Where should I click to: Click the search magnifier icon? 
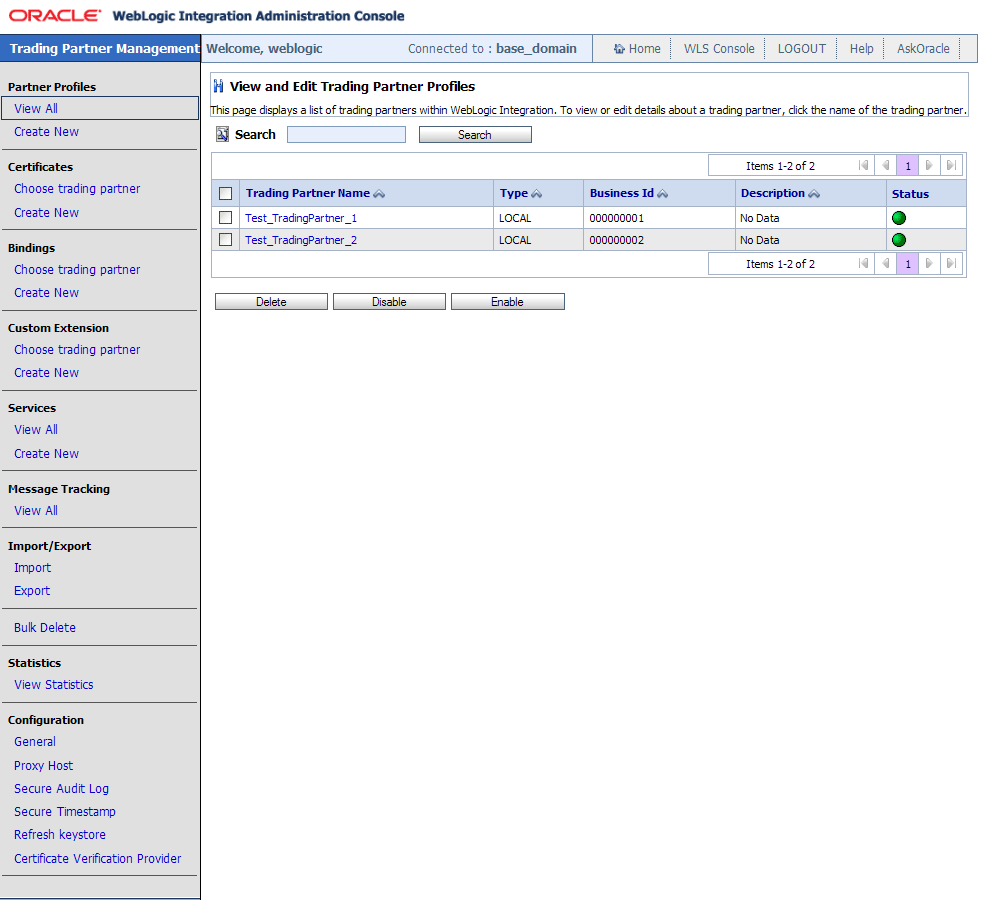point(221,134)
